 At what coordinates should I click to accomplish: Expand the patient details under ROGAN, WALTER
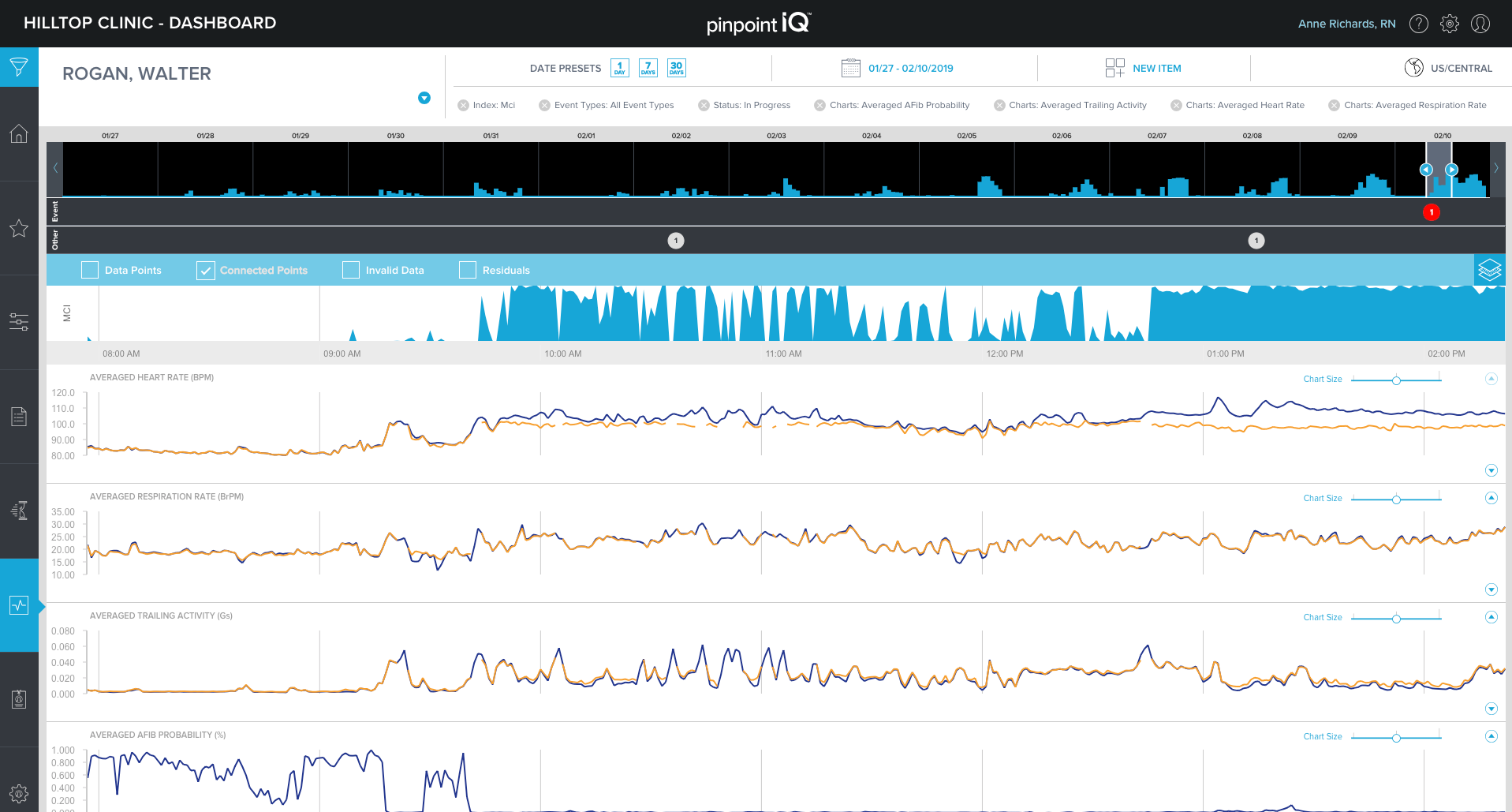point(425,98)
